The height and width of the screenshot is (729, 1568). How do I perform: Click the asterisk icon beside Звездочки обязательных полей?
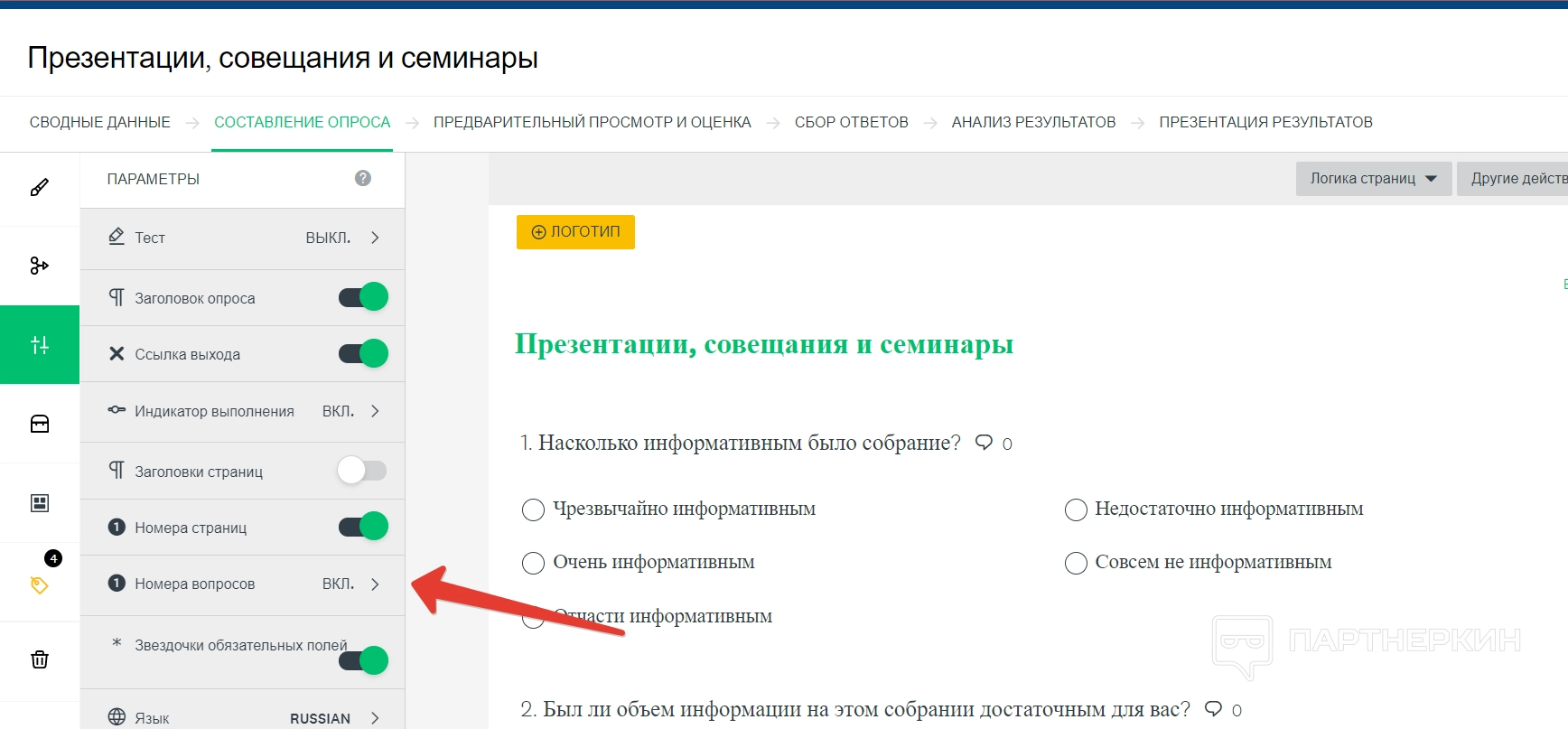pos(117,643)
